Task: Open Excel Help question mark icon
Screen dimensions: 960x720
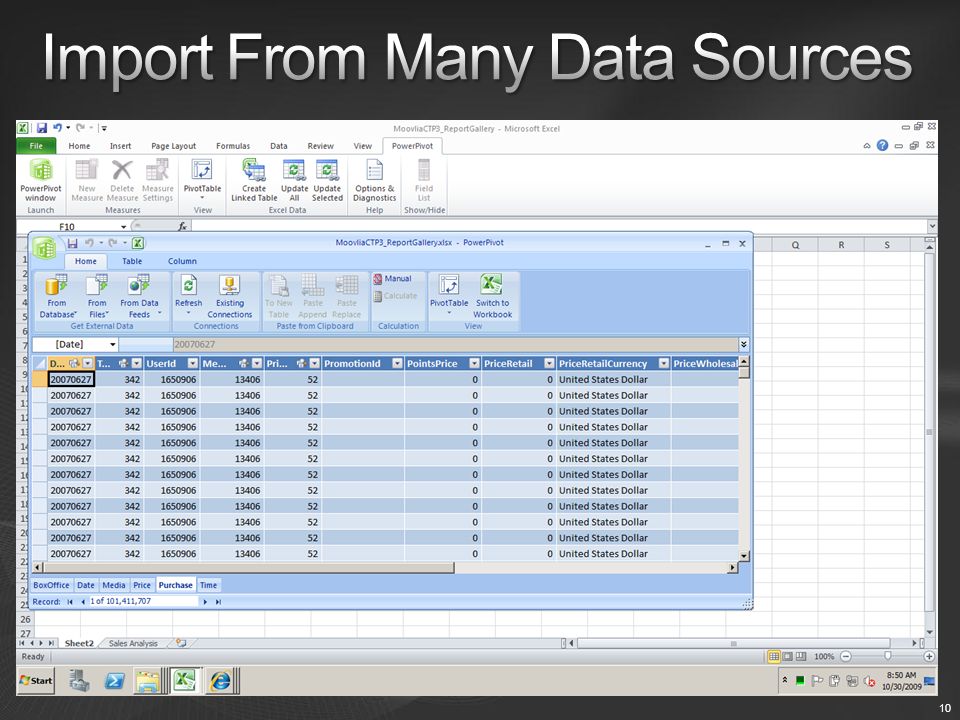Action: point(882,146)
